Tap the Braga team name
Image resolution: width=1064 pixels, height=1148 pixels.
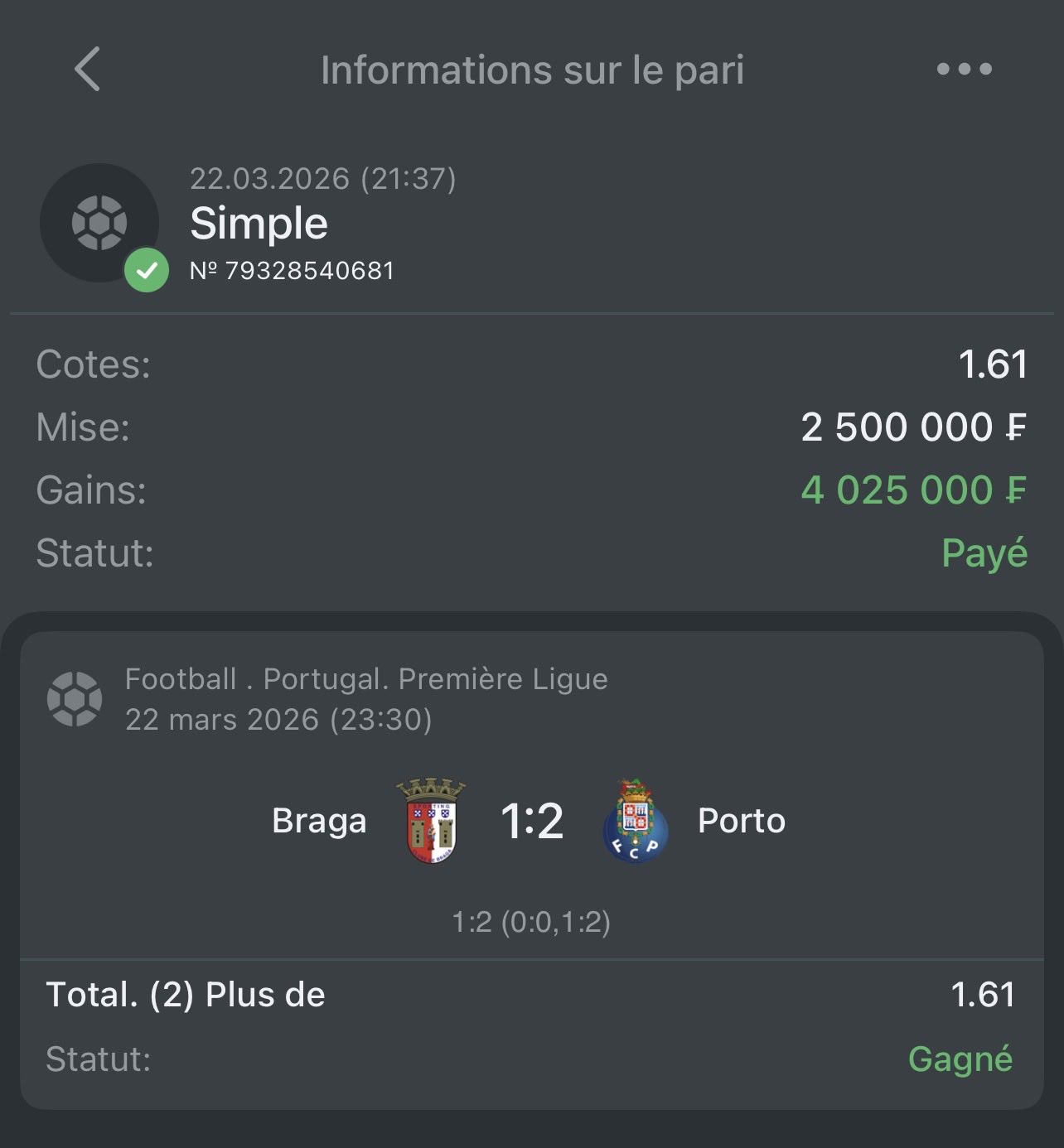click(319, 821)
